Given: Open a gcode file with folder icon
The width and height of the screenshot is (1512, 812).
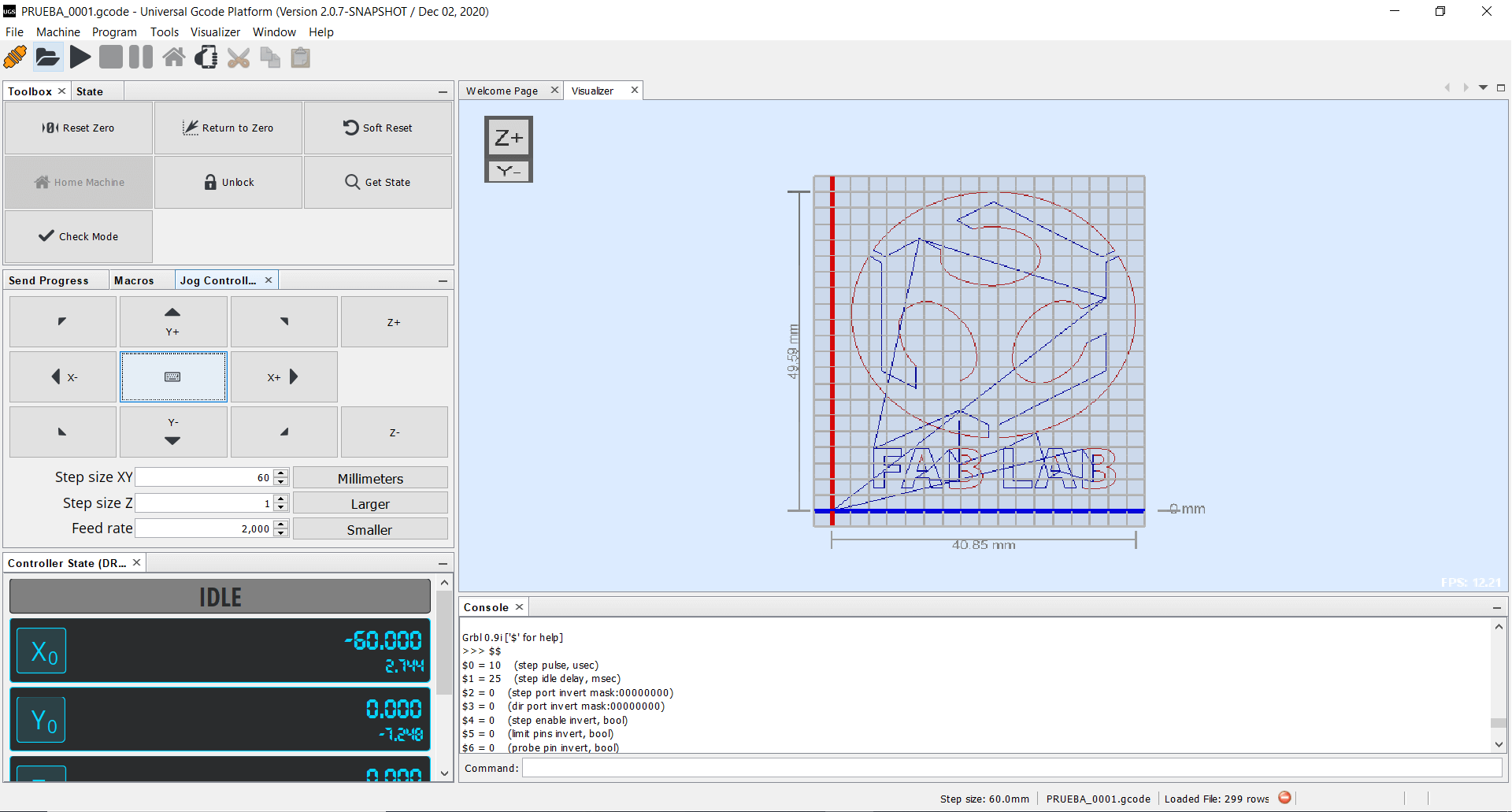Looking at the screenshot, I should click(47, 57).
